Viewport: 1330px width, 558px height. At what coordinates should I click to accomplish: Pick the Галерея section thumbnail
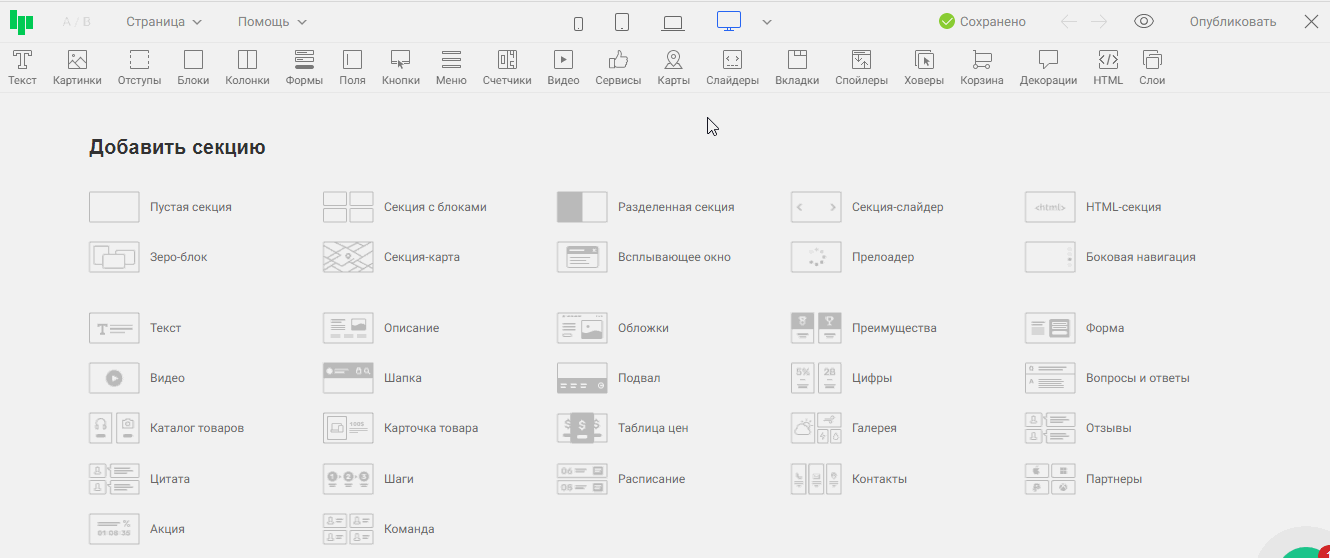pos(816,428)
